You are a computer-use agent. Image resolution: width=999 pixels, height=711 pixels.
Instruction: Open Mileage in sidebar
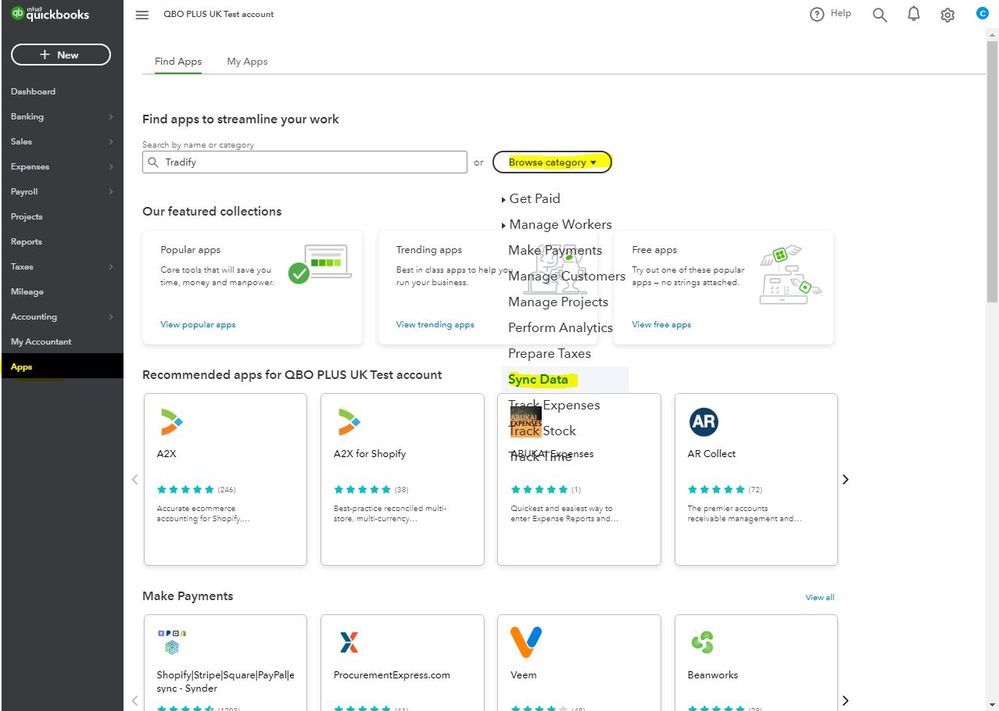[27, 292]
